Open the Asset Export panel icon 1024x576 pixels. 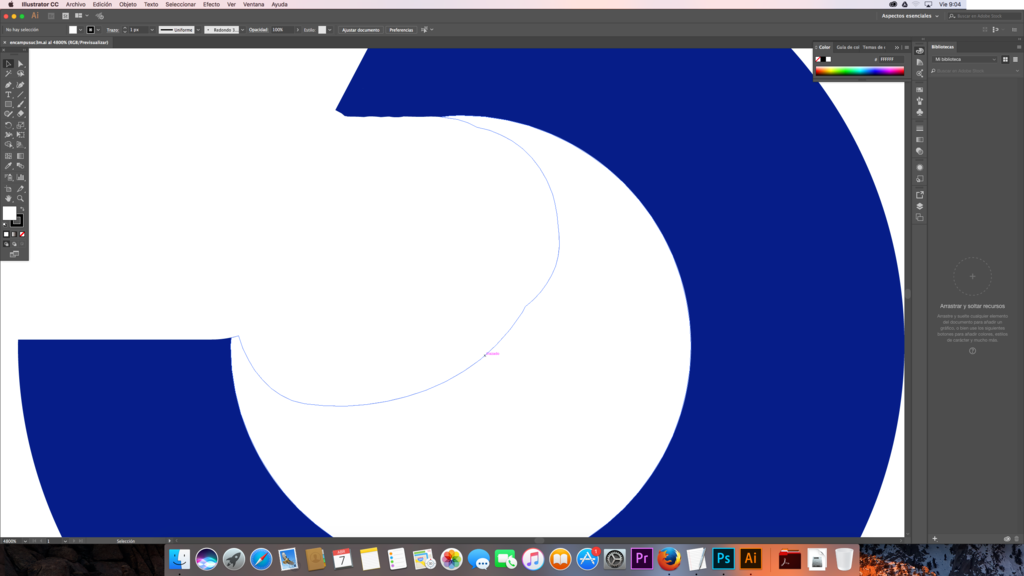920,195
